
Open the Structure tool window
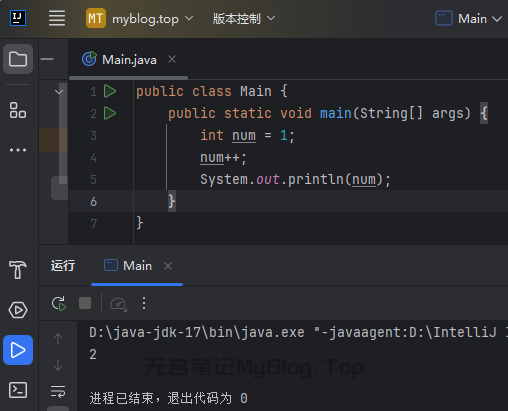tap(18, 110)
